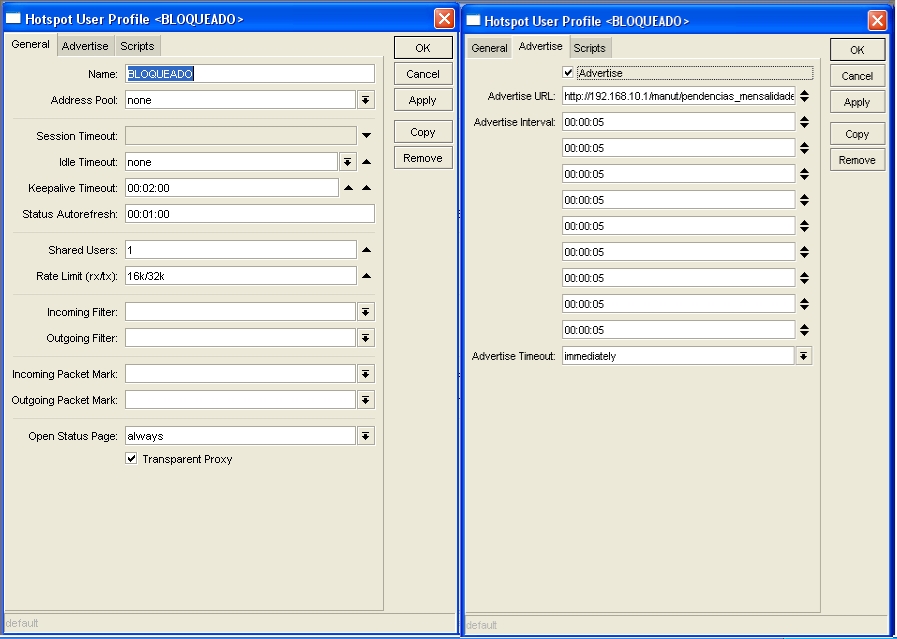
Task: Click Cancel in left profile window
Action: pos(423,74)
